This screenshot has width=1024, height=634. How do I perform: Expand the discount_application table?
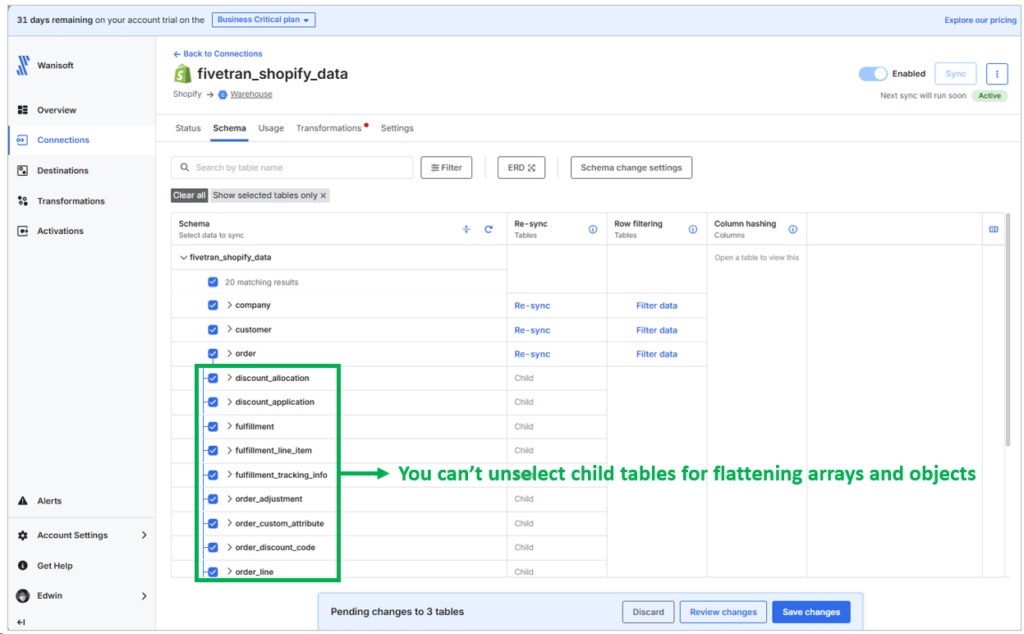pyautogui.click(x=229, y=402)
